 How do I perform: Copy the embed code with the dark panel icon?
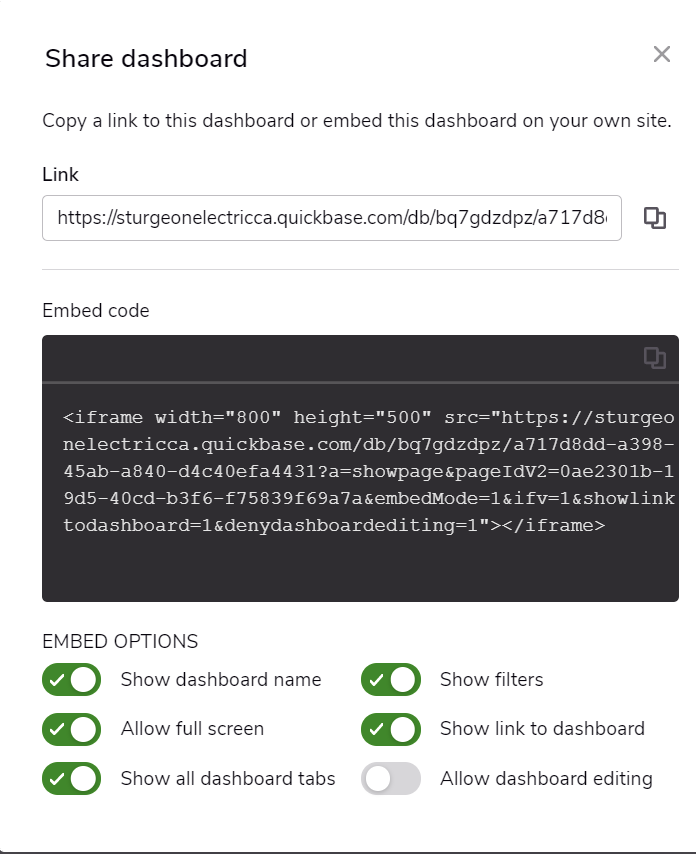[x=655, y=358]
